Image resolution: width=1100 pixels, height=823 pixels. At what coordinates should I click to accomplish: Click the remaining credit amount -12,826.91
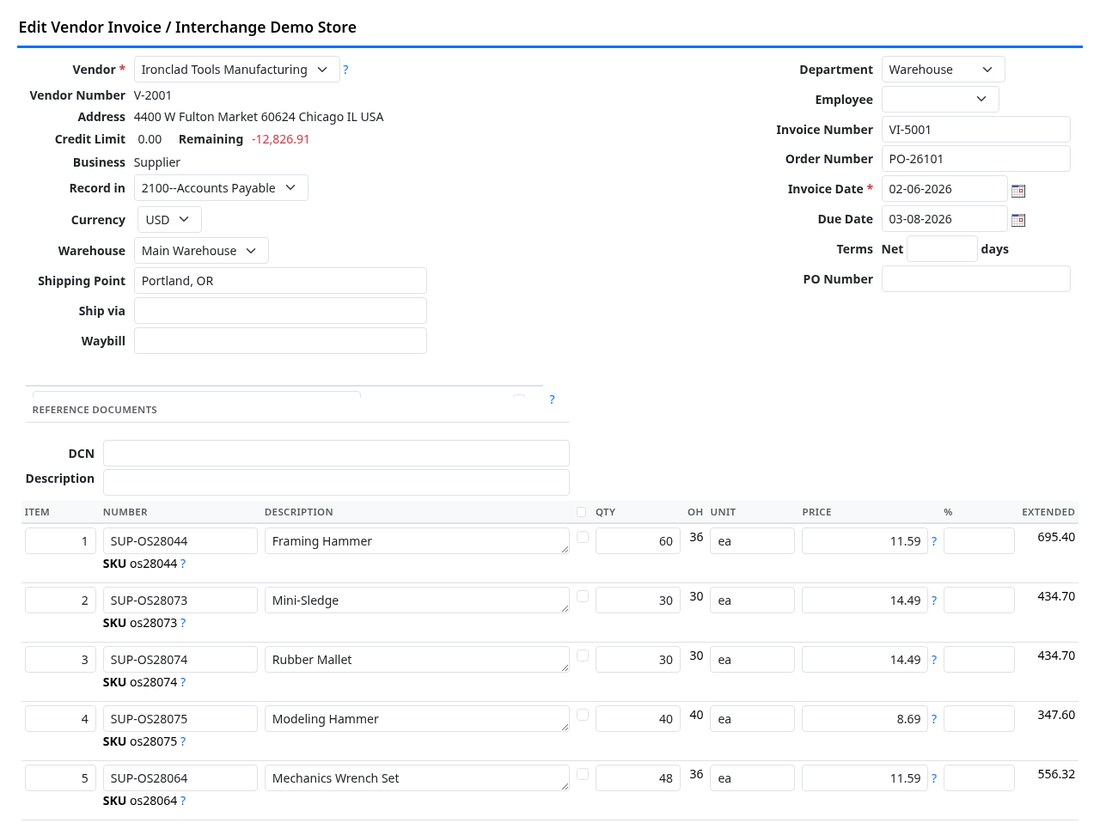(281, 140)
